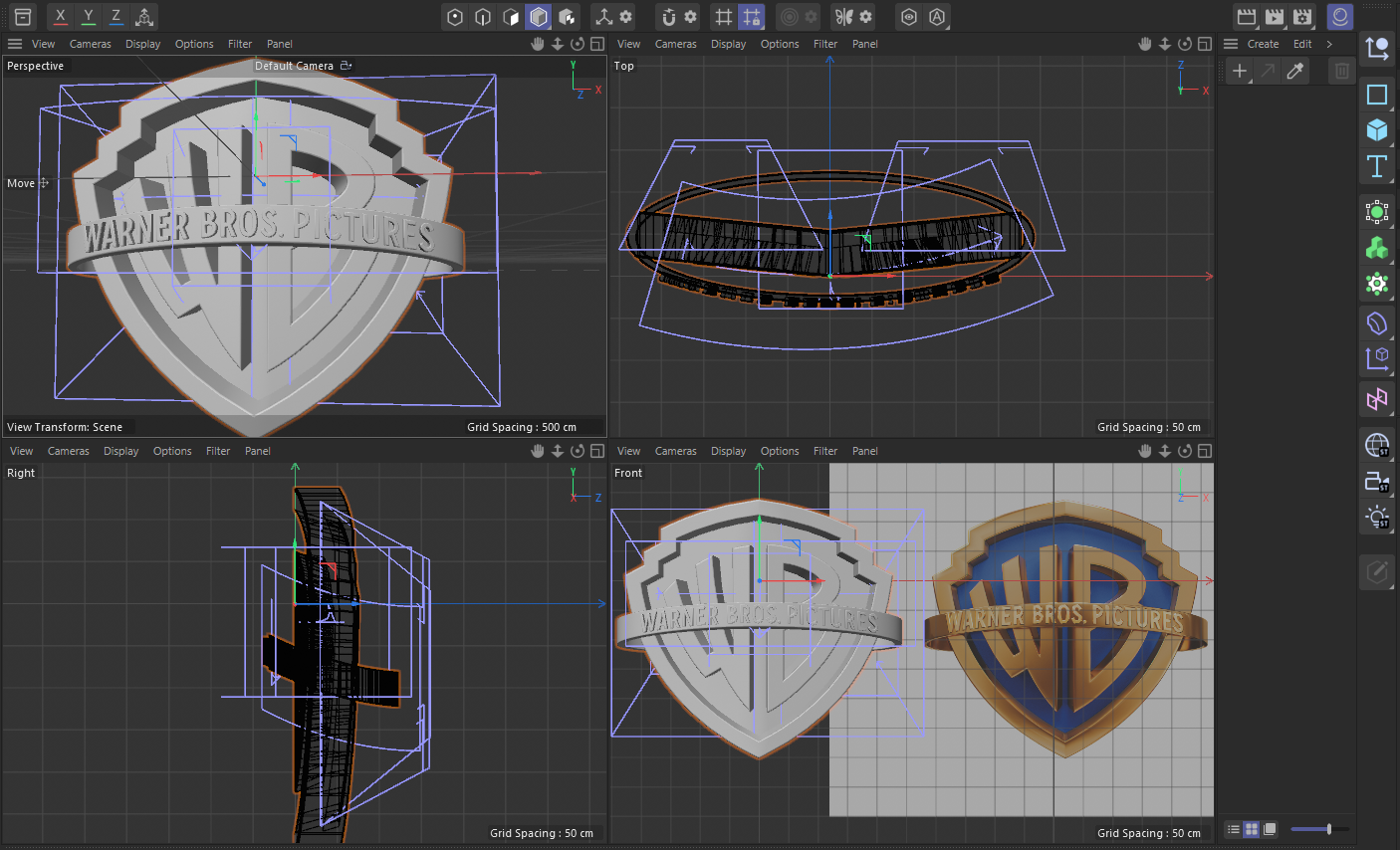Viewport: 1400px width, 850px height.
Task: Open Create menu in material manager
Action: [x=1264, y=44]
